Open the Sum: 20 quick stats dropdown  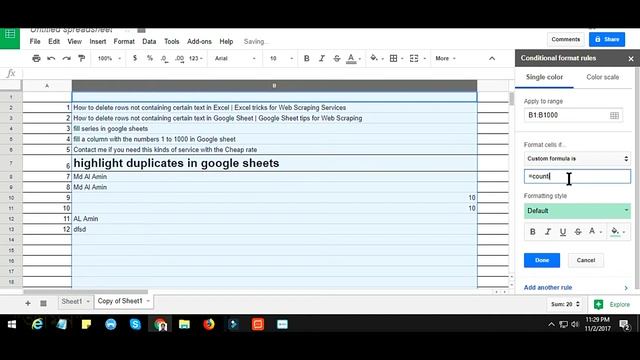point(565,304)
